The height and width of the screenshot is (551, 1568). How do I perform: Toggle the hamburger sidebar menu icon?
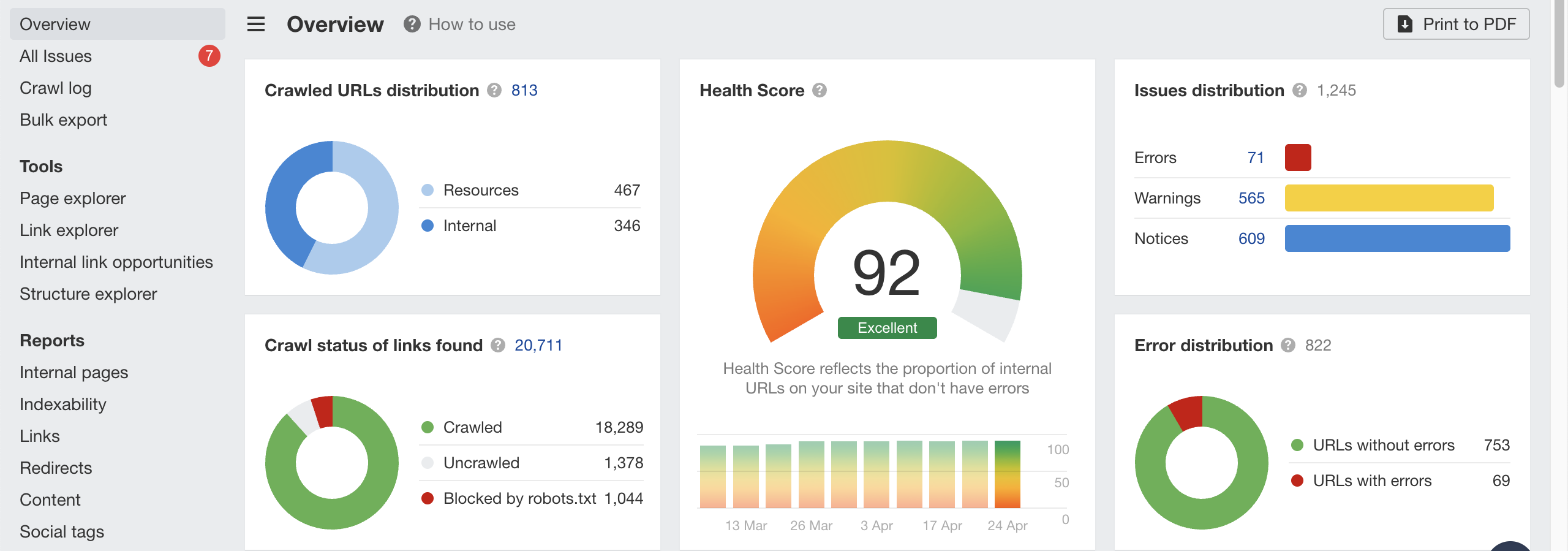[256, 25]
